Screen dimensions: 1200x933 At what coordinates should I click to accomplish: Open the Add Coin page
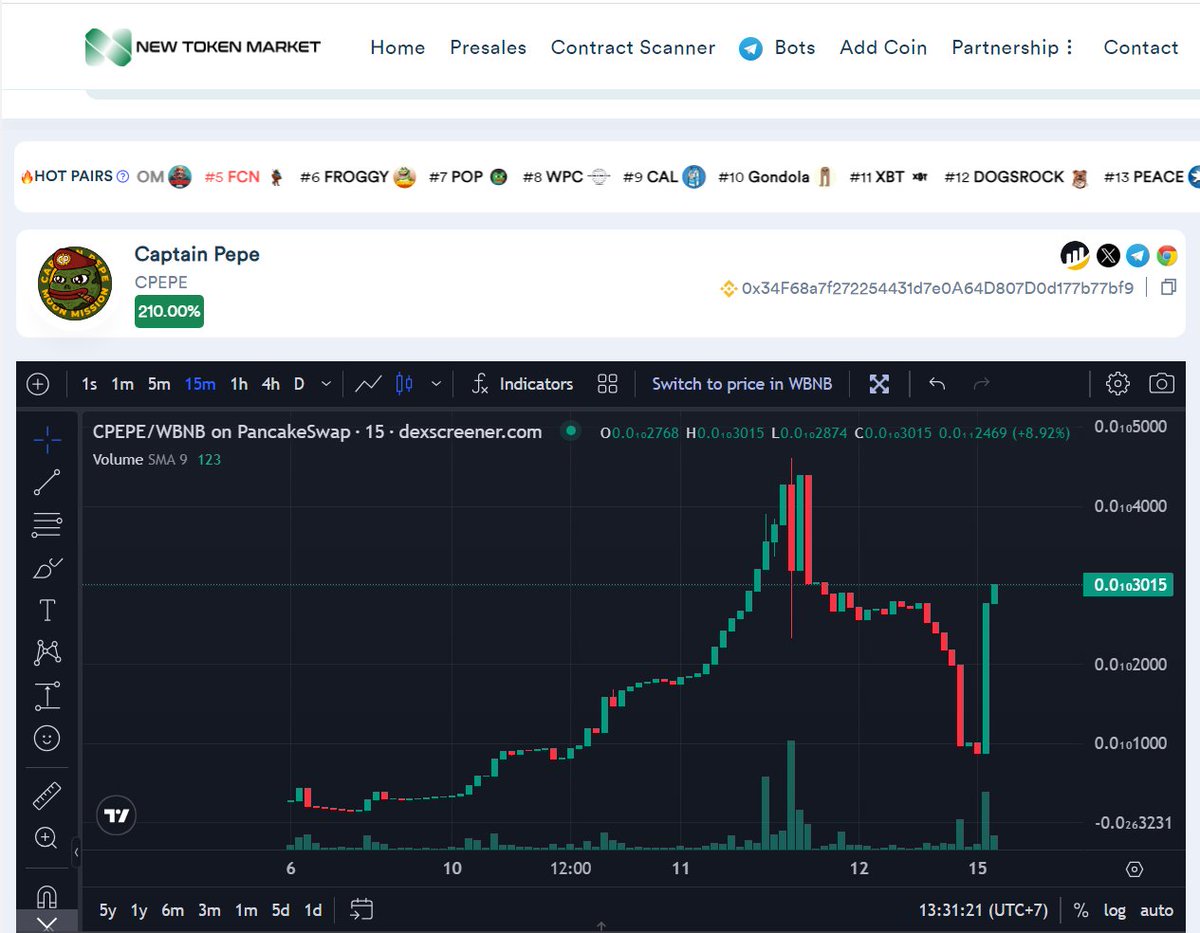tap(883, 47)
